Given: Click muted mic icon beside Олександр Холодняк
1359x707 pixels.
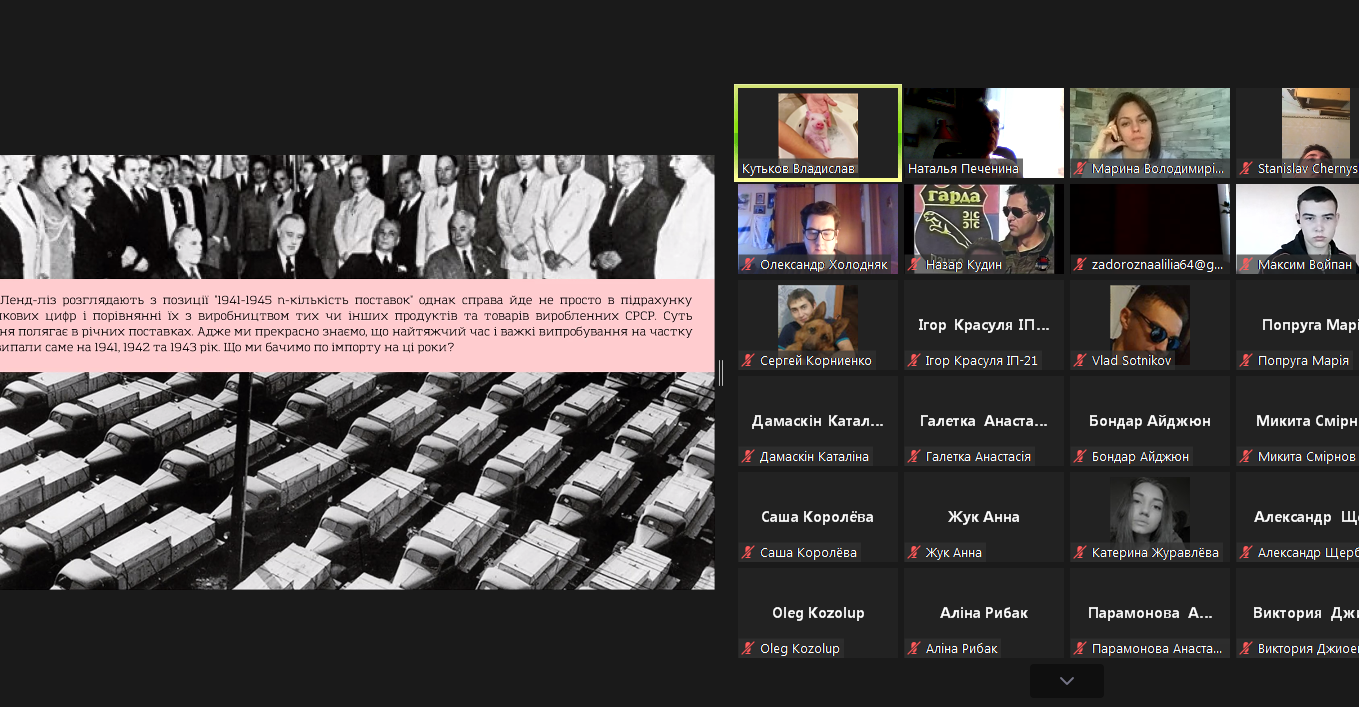Looking at the screenshot, I should click(x=748, y=265).
